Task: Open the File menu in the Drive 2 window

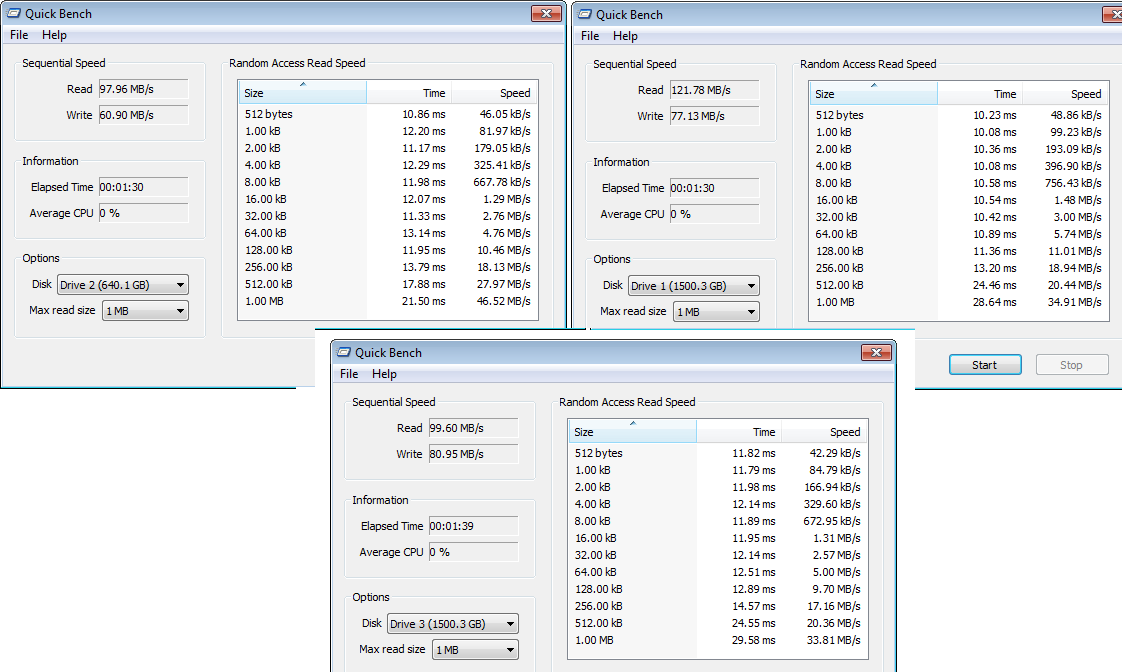Action: click(x=19, y=35)
